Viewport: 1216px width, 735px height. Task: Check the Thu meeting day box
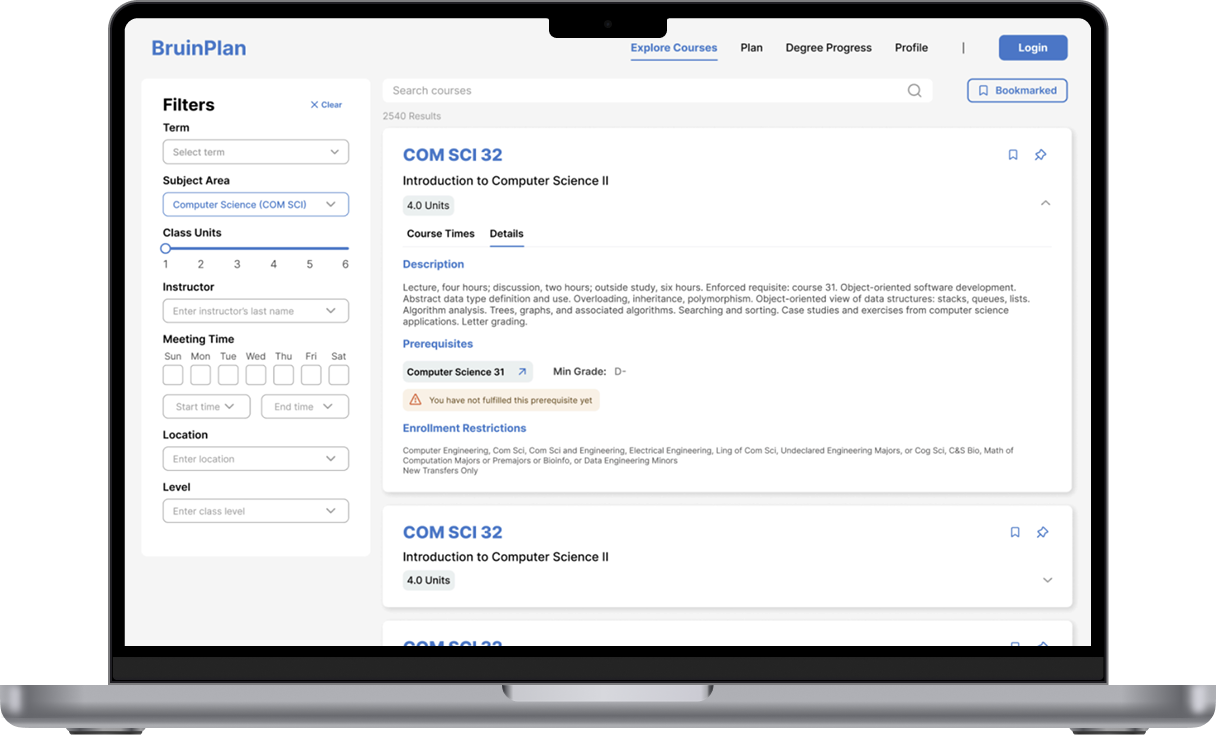tap(284, 375)
